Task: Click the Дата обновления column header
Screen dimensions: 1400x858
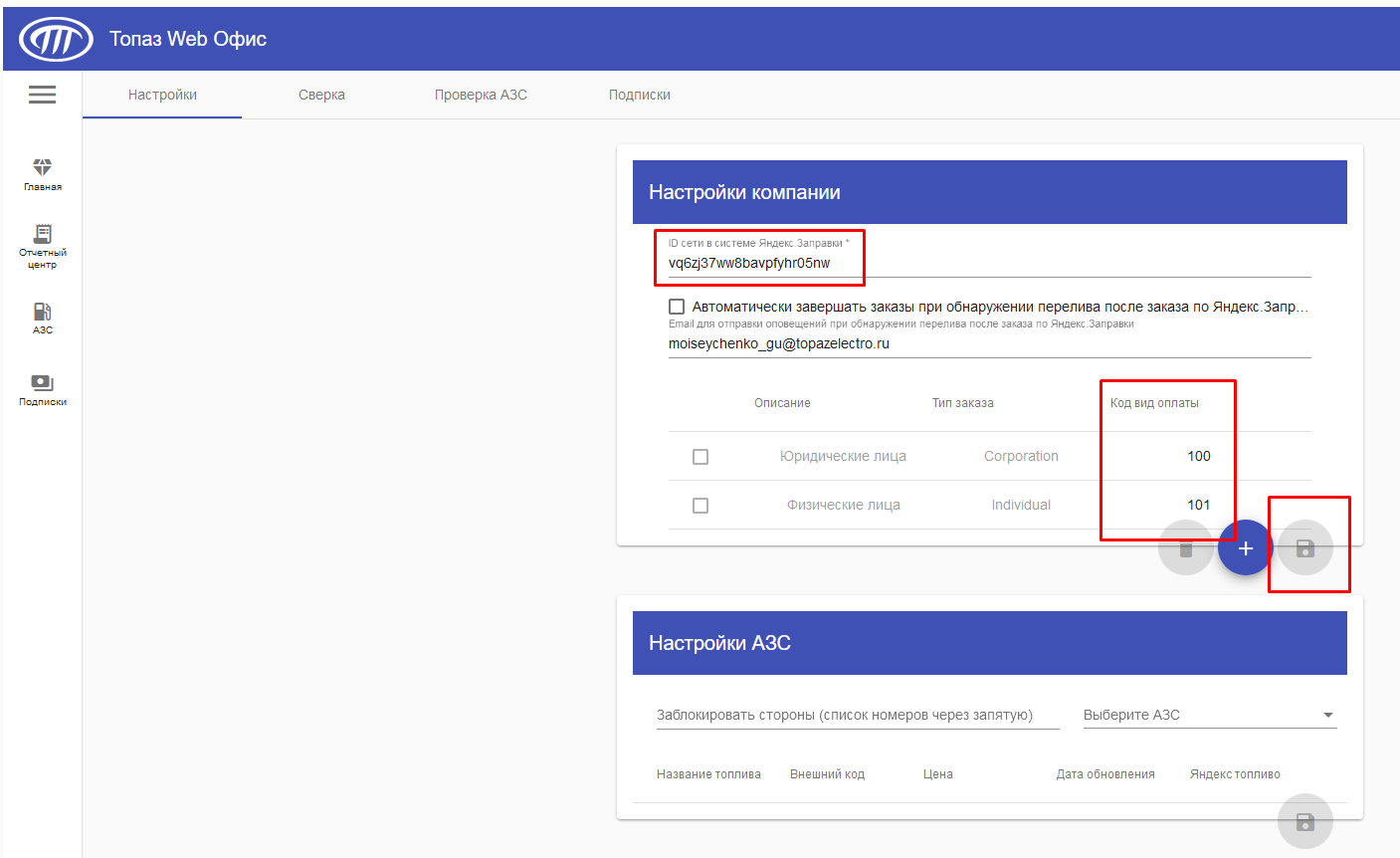Action: [1105, 774]
